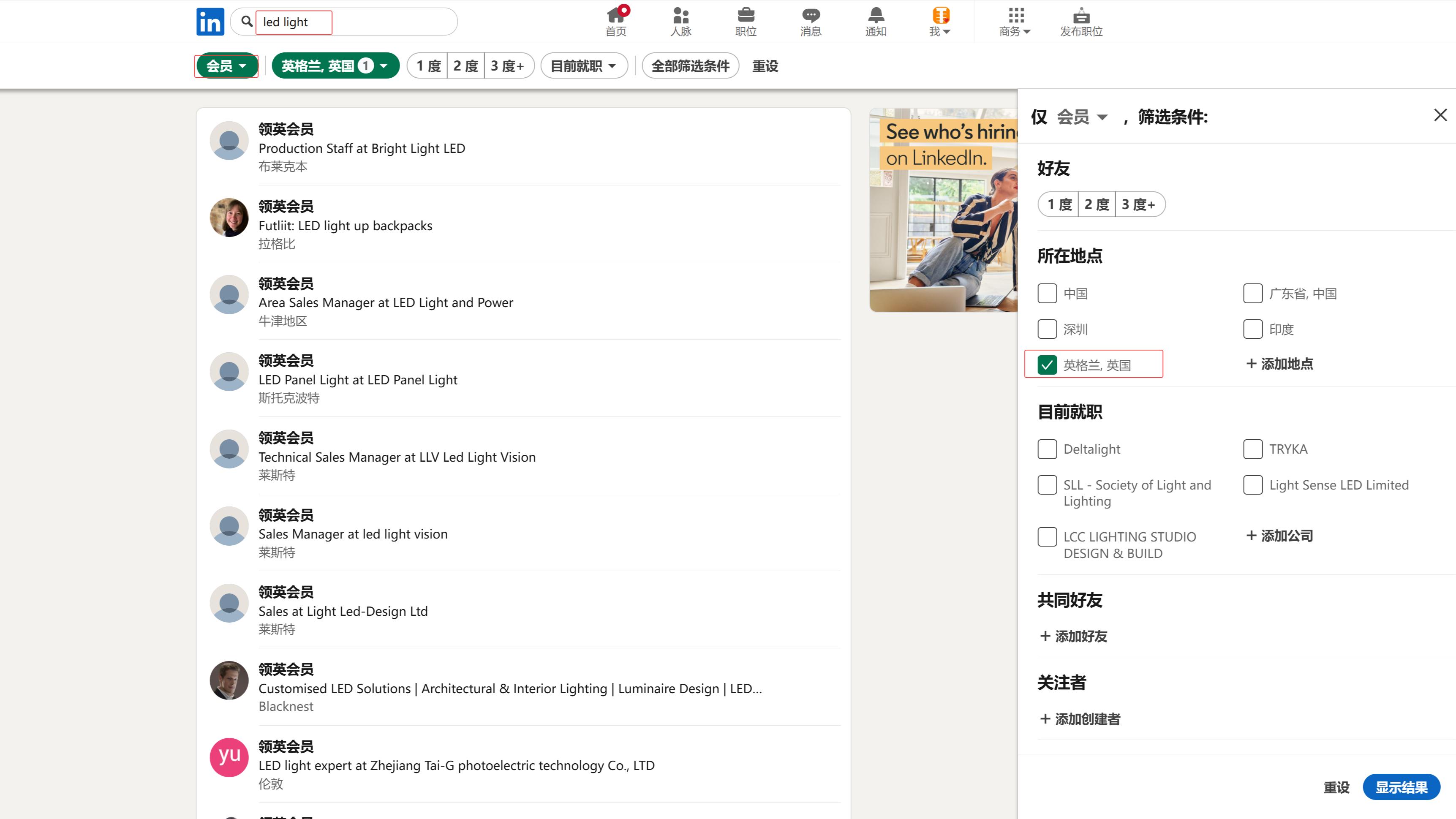Screen dimensions: 1456x819
Task: Toggle 2 度 in top filter bar
Action: (466, 66)
